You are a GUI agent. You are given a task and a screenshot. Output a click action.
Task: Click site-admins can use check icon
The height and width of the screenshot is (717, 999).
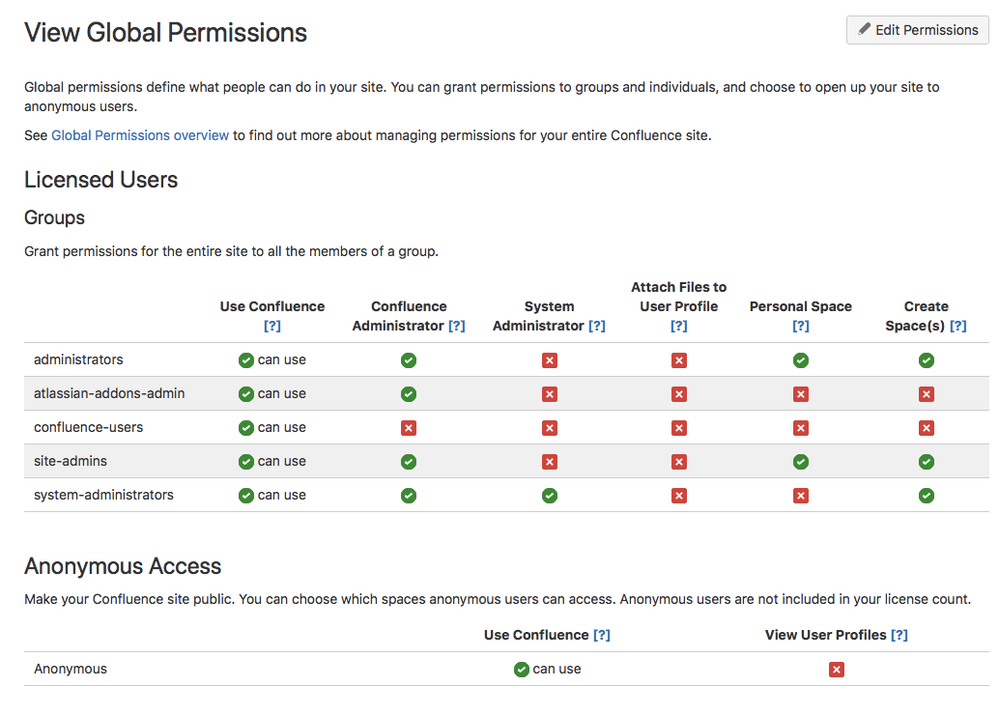tap(246, 461)
